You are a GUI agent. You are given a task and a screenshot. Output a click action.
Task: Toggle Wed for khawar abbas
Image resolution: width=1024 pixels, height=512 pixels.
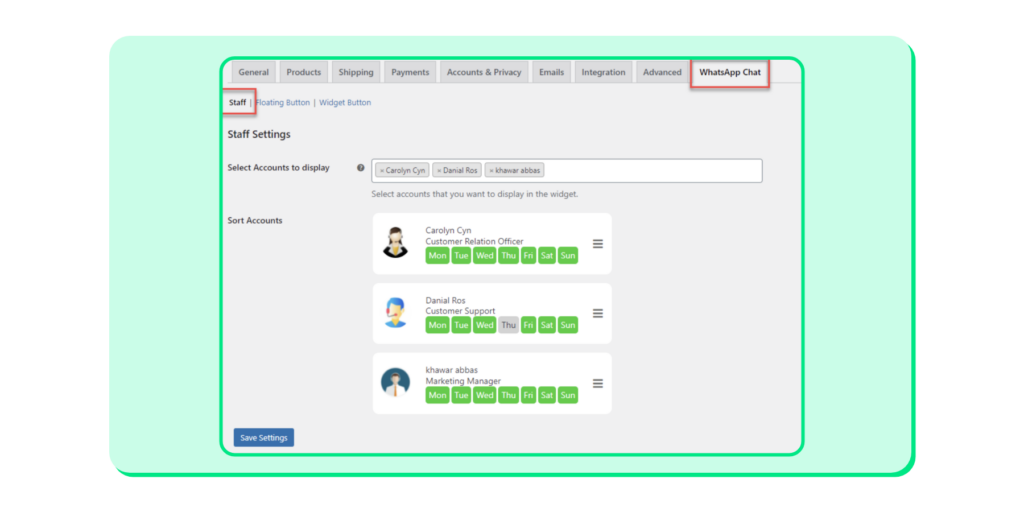pos(485,395)
